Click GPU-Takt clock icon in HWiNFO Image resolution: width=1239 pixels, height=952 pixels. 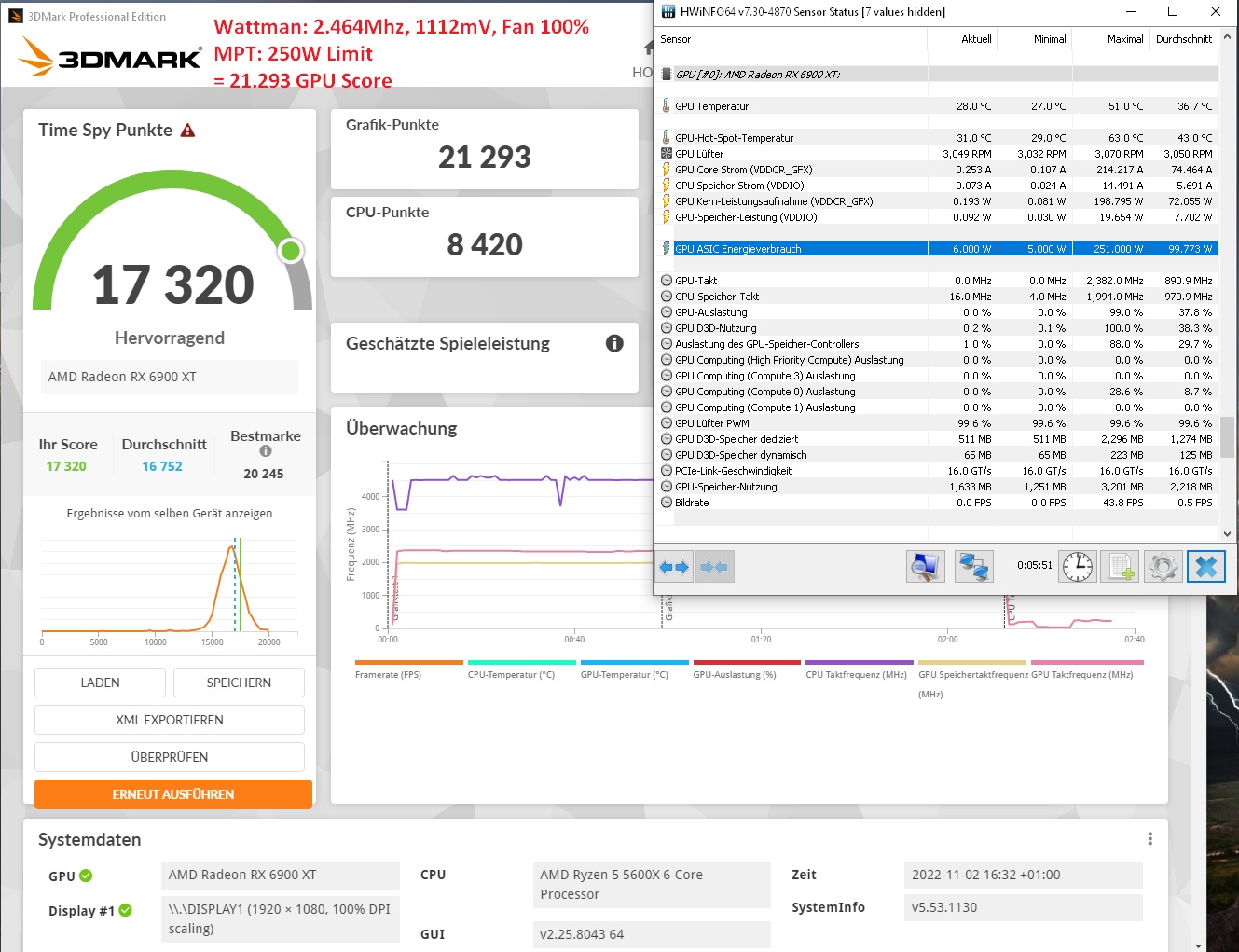[666, 281]
